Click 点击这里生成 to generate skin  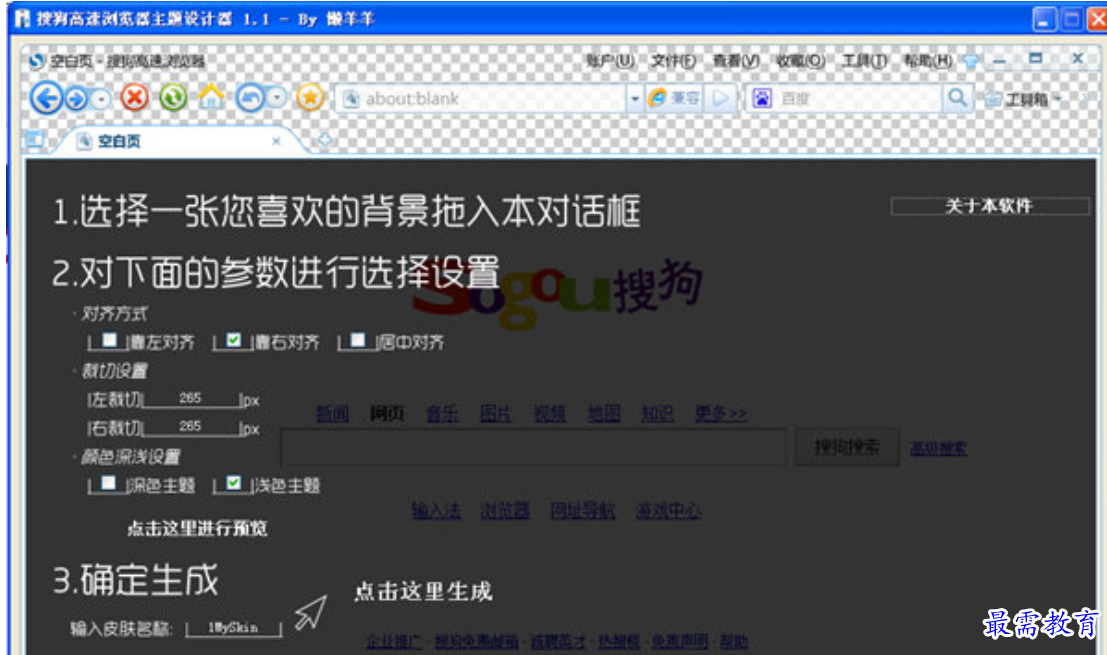point(423,591)
